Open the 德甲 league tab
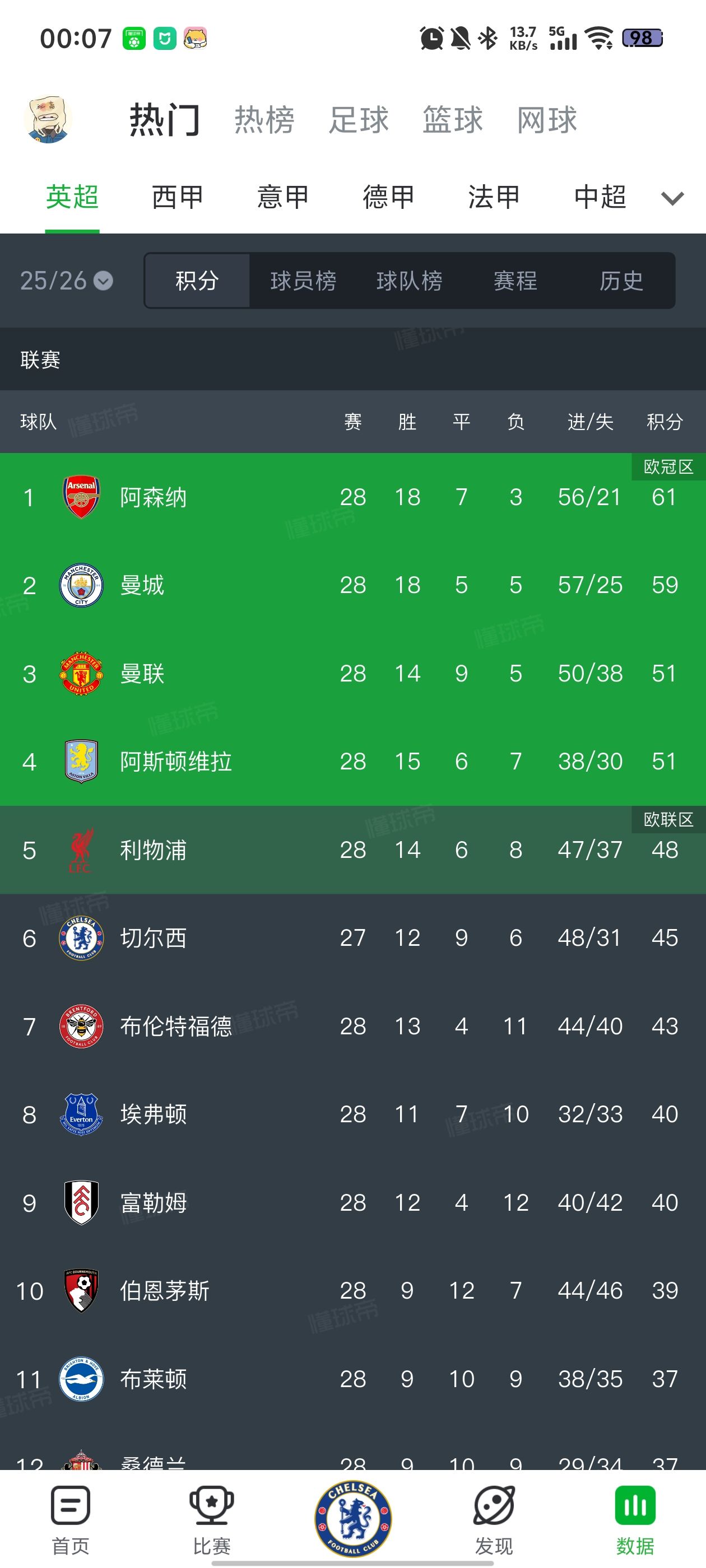The height and width of the screenshot is (1568, 706). pyautogui.click(x=389, y=197)
